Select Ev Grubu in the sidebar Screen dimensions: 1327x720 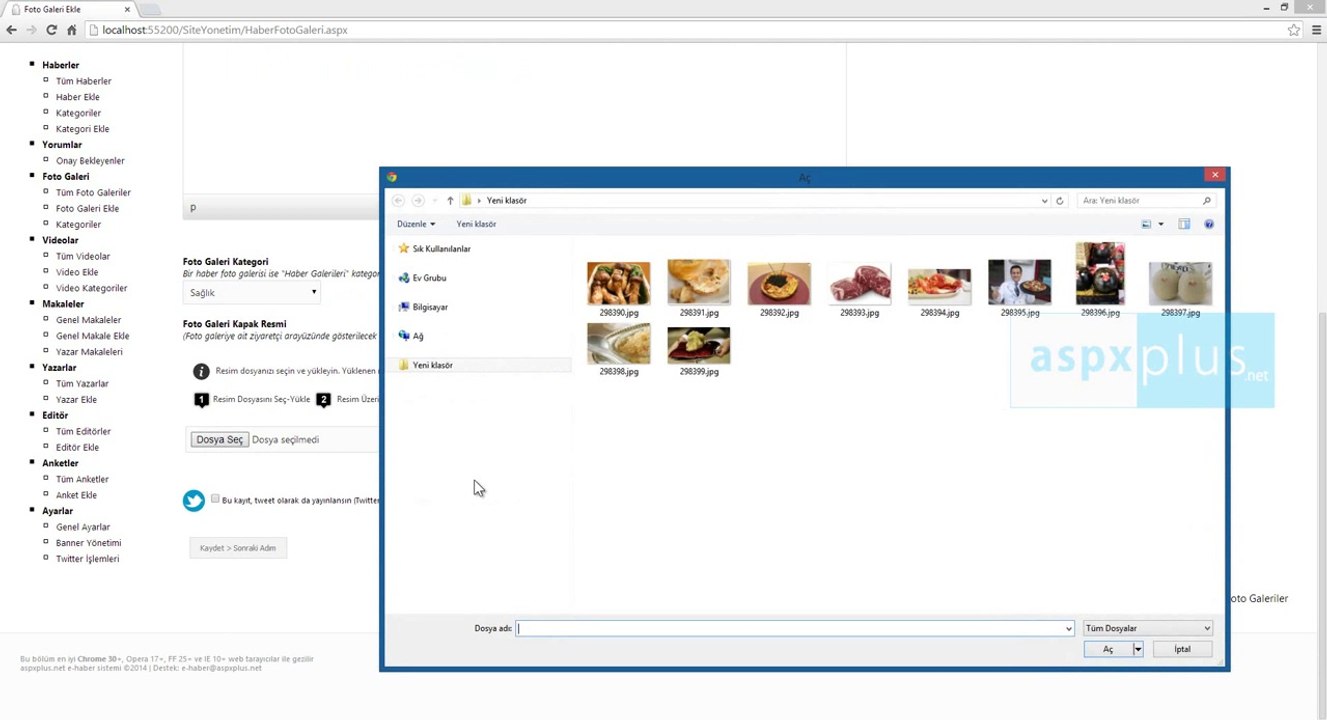click(x=422, y=278)
